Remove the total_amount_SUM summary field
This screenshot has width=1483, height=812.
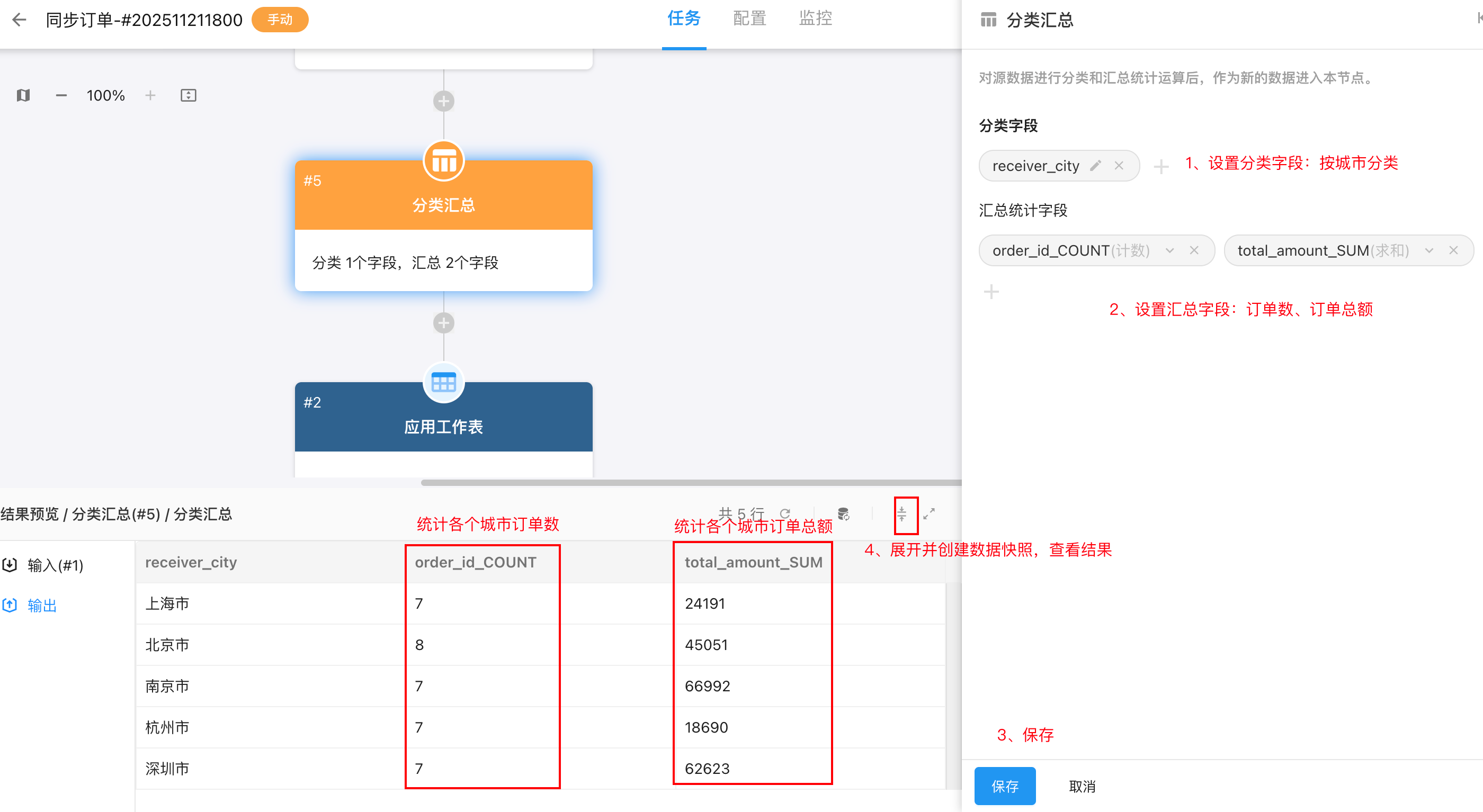point(1454,251)
